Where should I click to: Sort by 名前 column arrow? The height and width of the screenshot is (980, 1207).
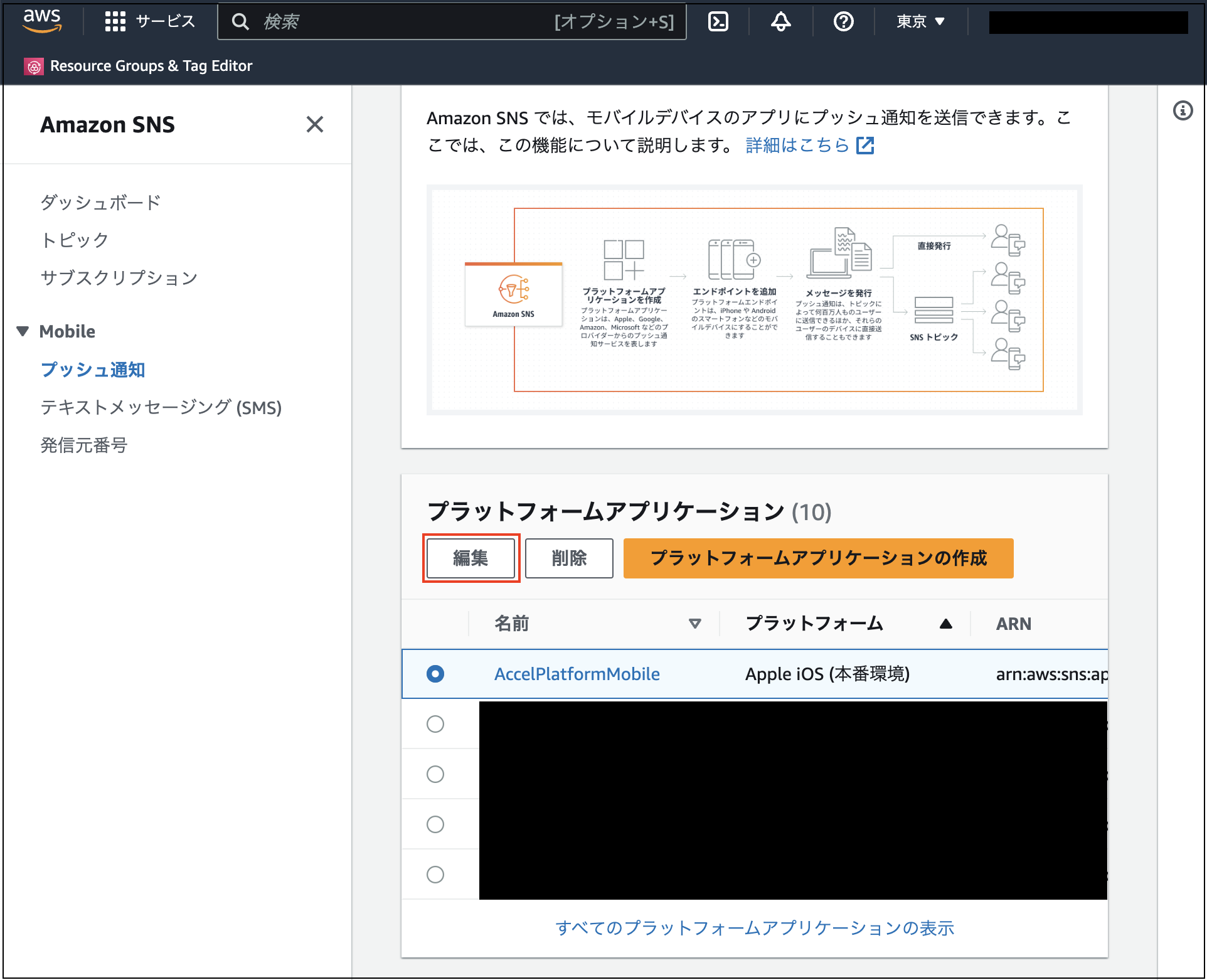click(694, 624)
